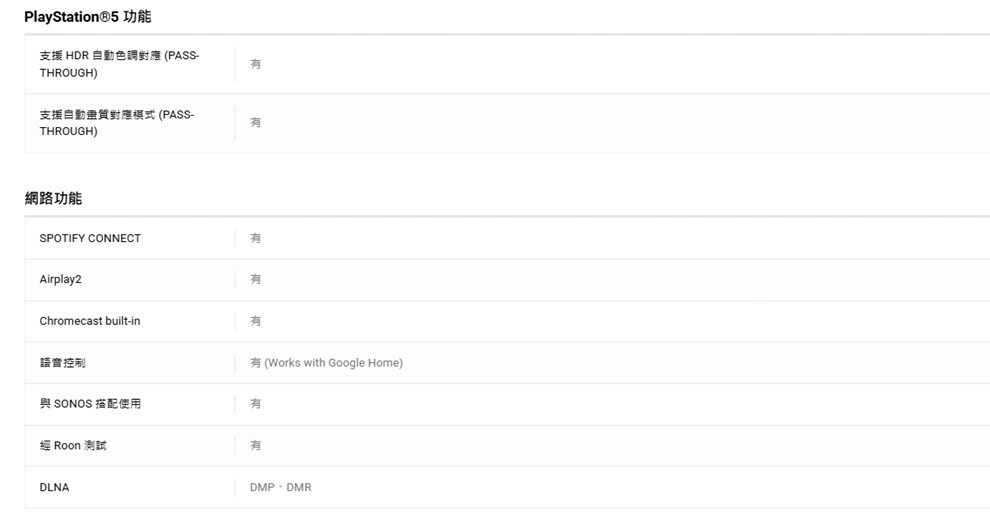Select the 經 Roon 測試 label

(73, 446)
